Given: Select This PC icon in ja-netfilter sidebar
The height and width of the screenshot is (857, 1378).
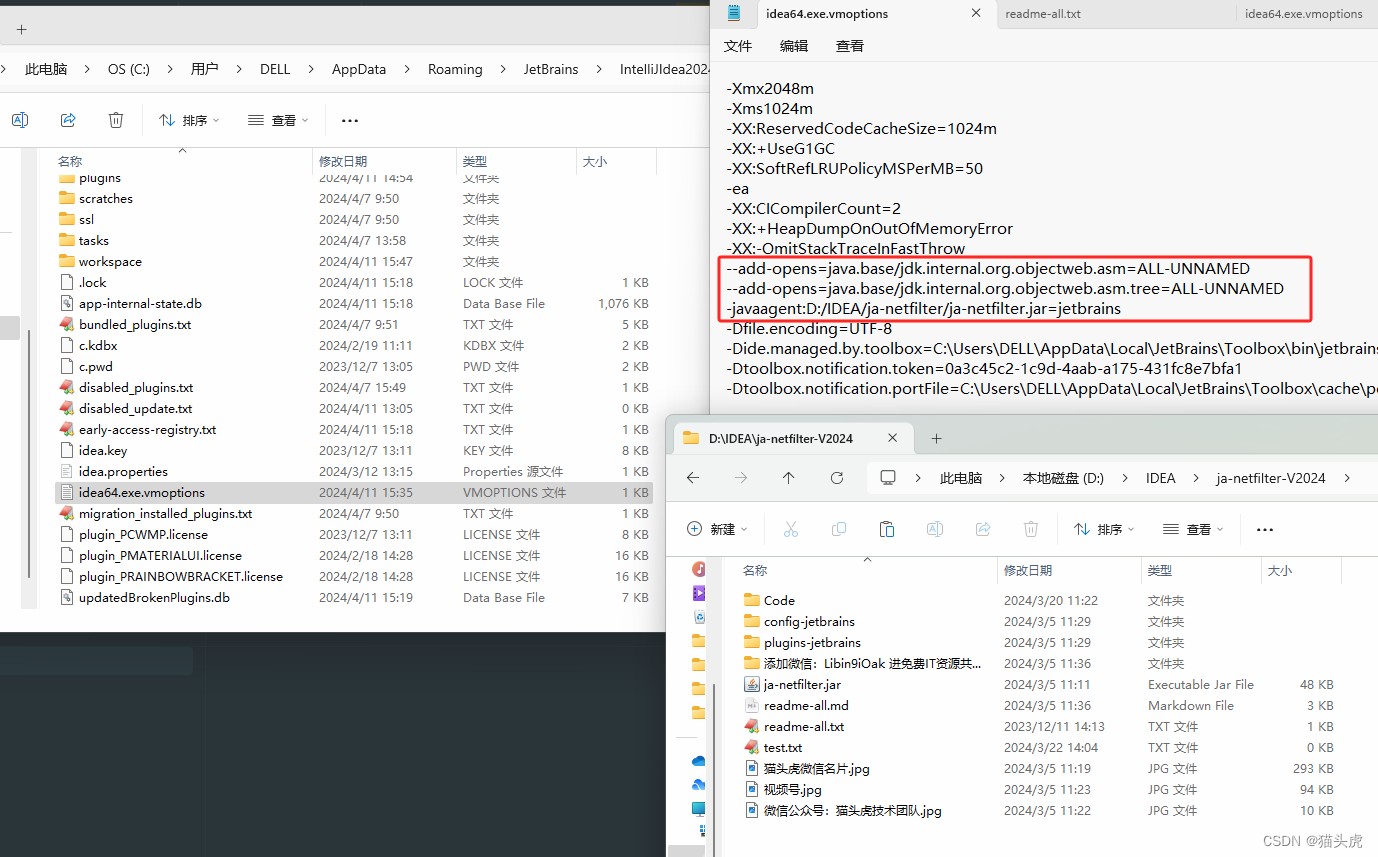Looking at the screenshot, I should [699, 809].
